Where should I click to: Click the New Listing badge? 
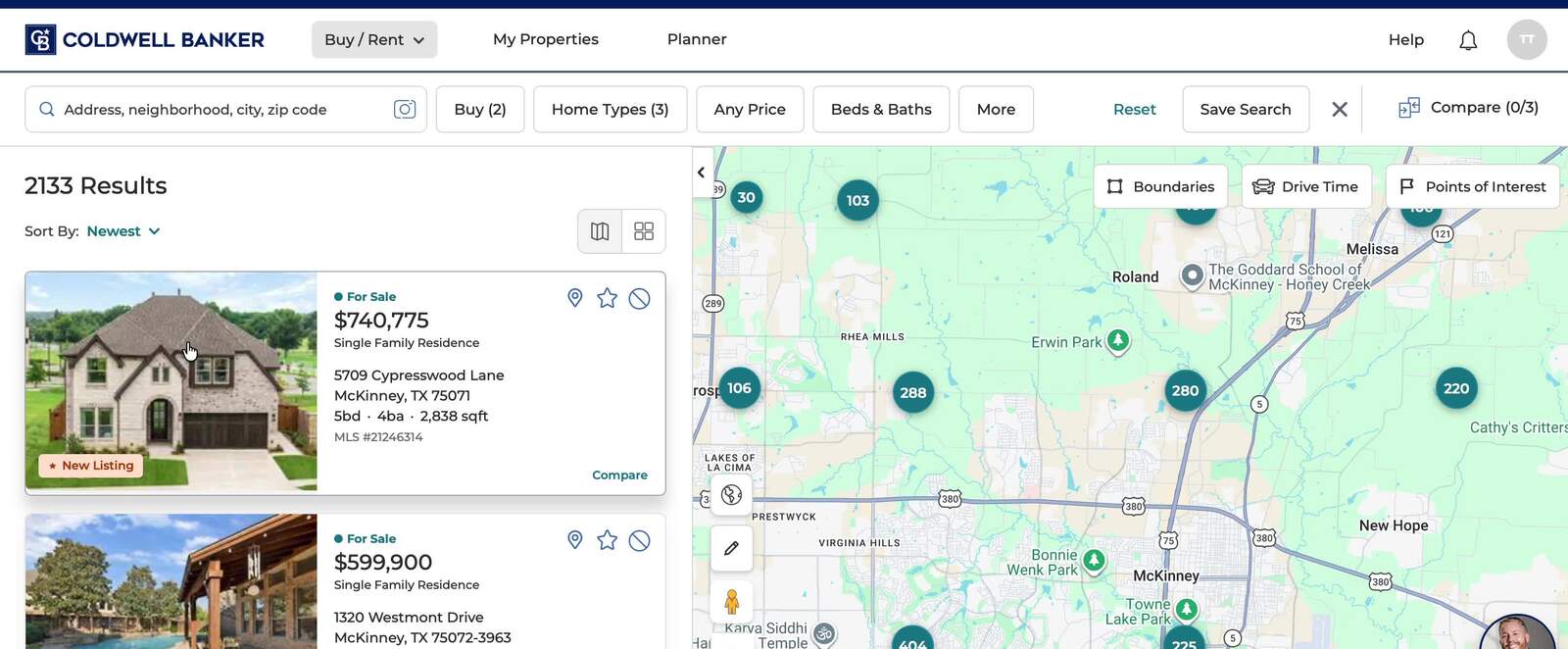pyautogui.click(x=91, y=466)
